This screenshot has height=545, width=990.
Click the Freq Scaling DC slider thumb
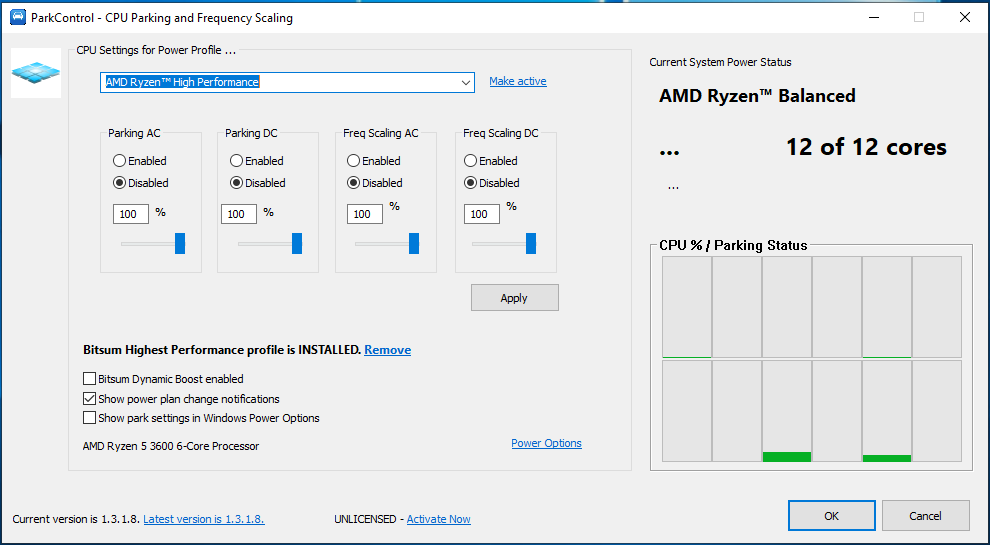[531, 243]
